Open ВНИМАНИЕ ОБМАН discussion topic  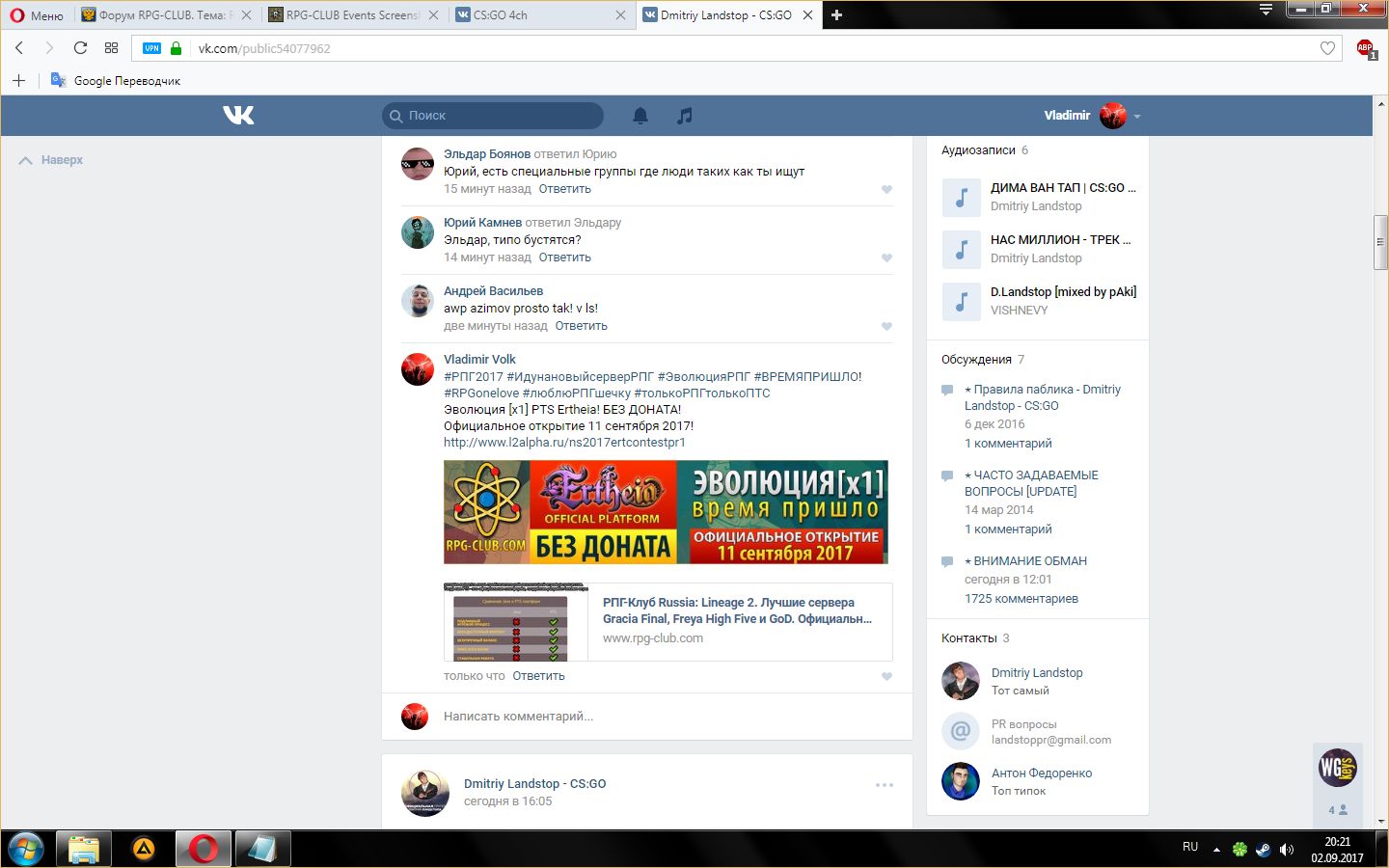pos(1025,561)
